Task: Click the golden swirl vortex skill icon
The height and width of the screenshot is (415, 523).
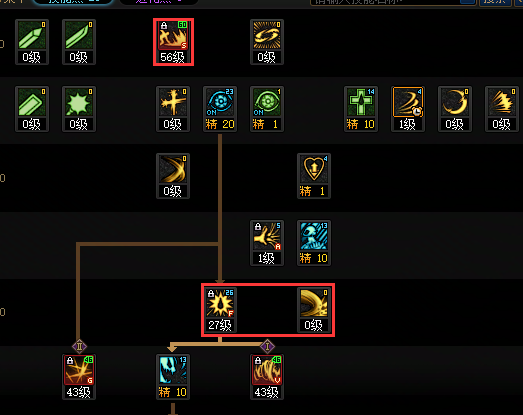Action: 267,42
